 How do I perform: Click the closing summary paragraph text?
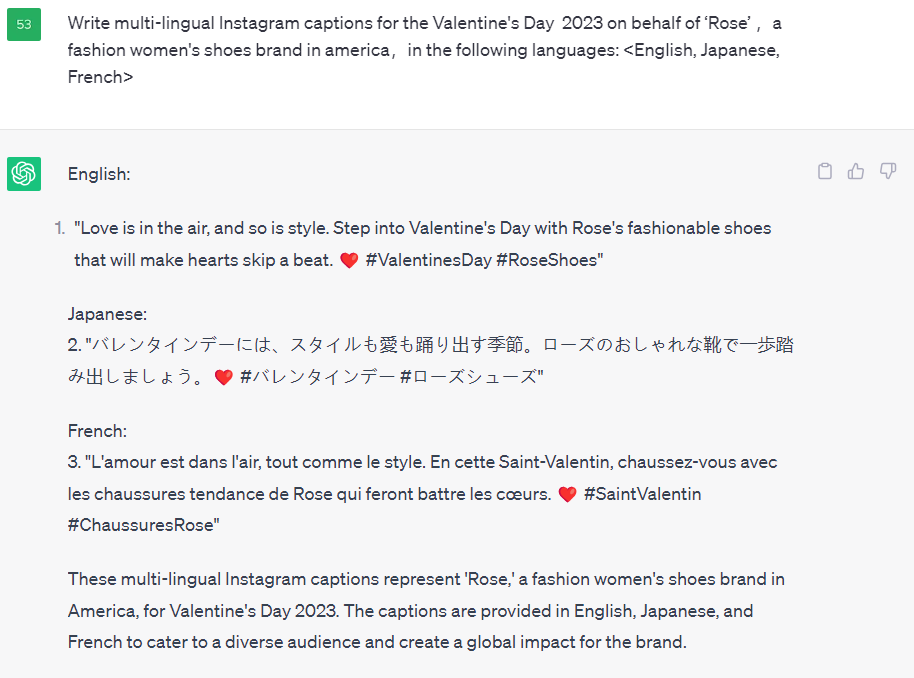426,611
